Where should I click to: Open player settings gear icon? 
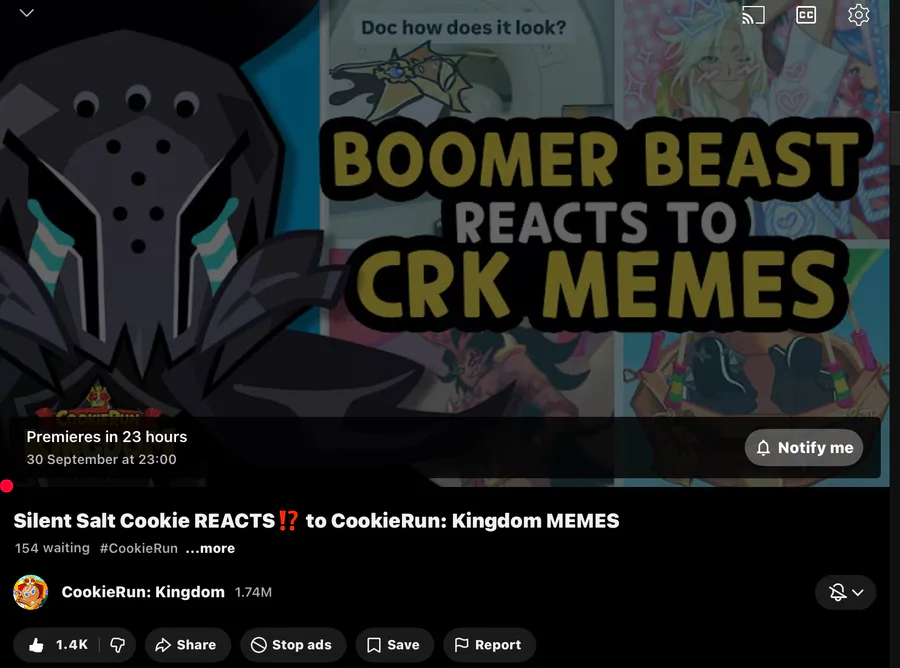click(x=858, y=15)
